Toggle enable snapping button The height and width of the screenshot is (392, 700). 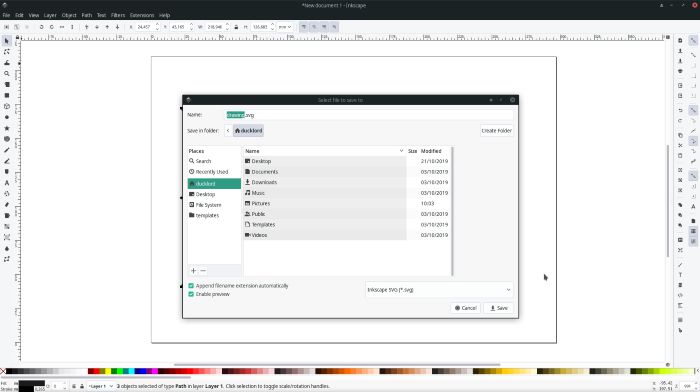[693, 41]
